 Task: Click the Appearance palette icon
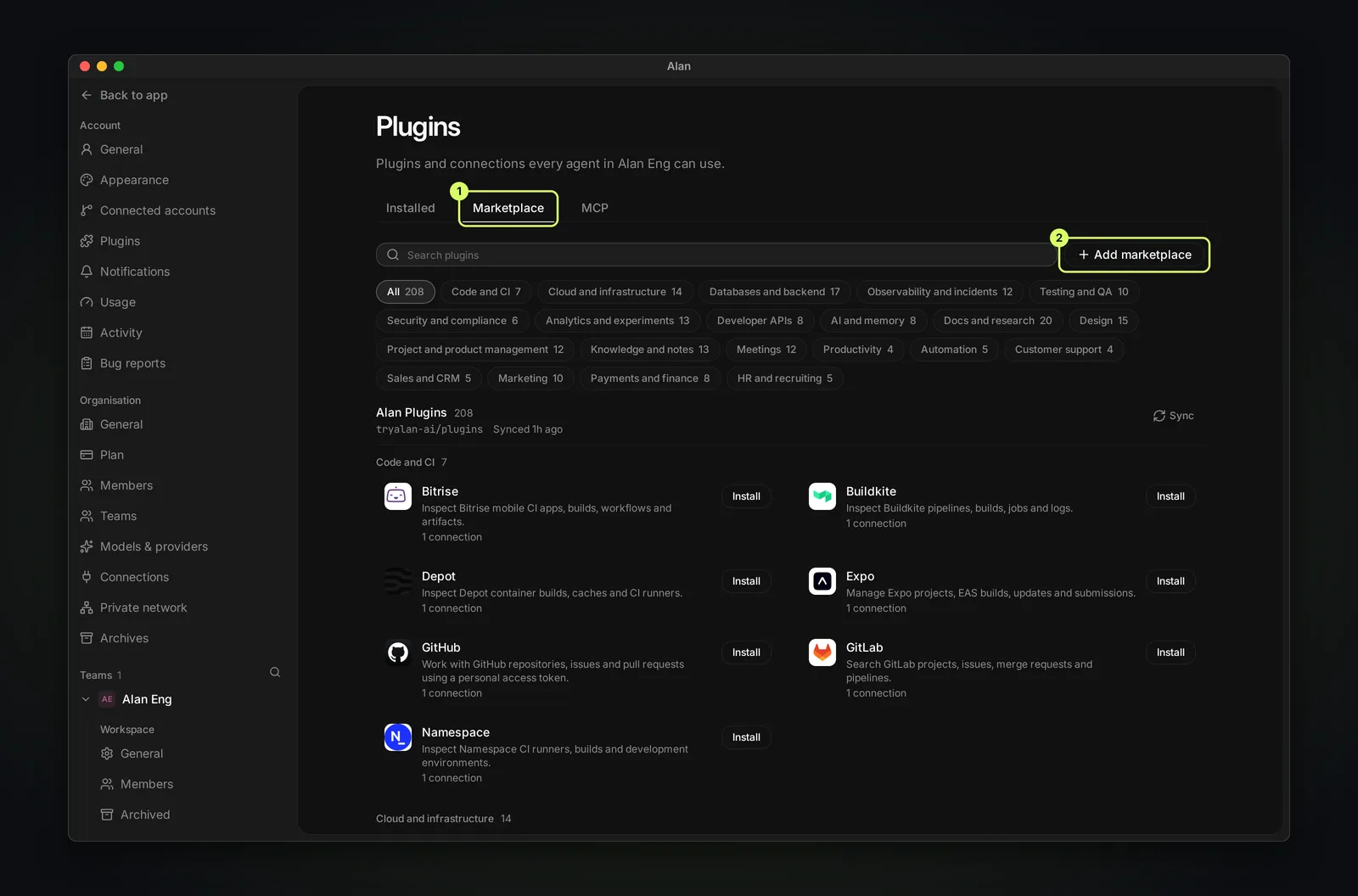[x=87, y=180]
